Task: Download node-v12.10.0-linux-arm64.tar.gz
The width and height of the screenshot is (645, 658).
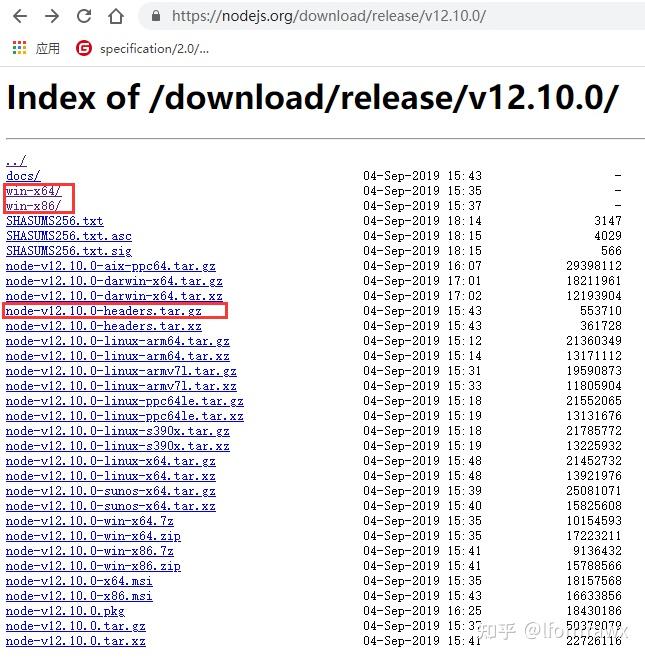Action: [118, 341]
